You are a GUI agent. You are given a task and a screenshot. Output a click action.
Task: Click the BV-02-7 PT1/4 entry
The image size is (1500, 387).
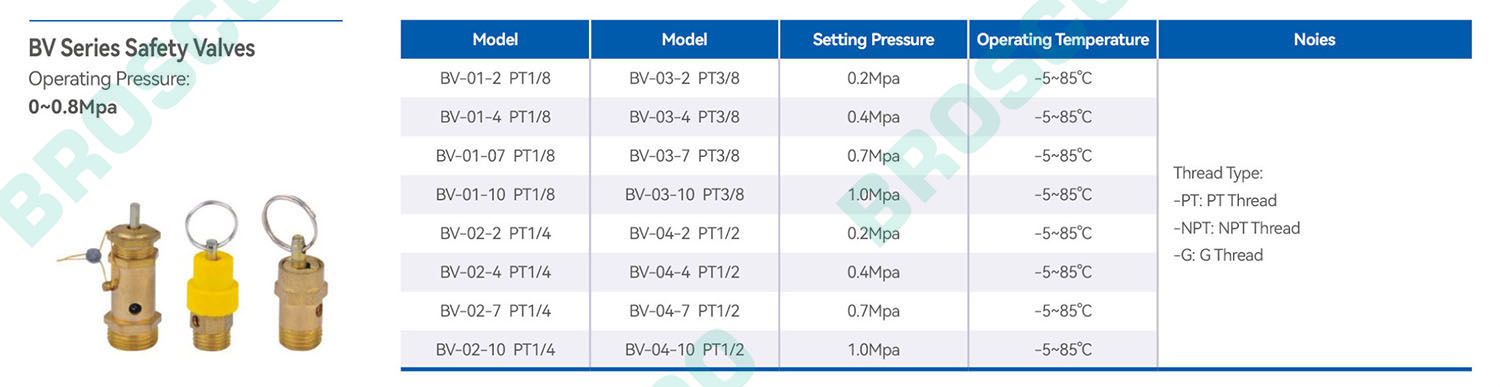(495, 311)
